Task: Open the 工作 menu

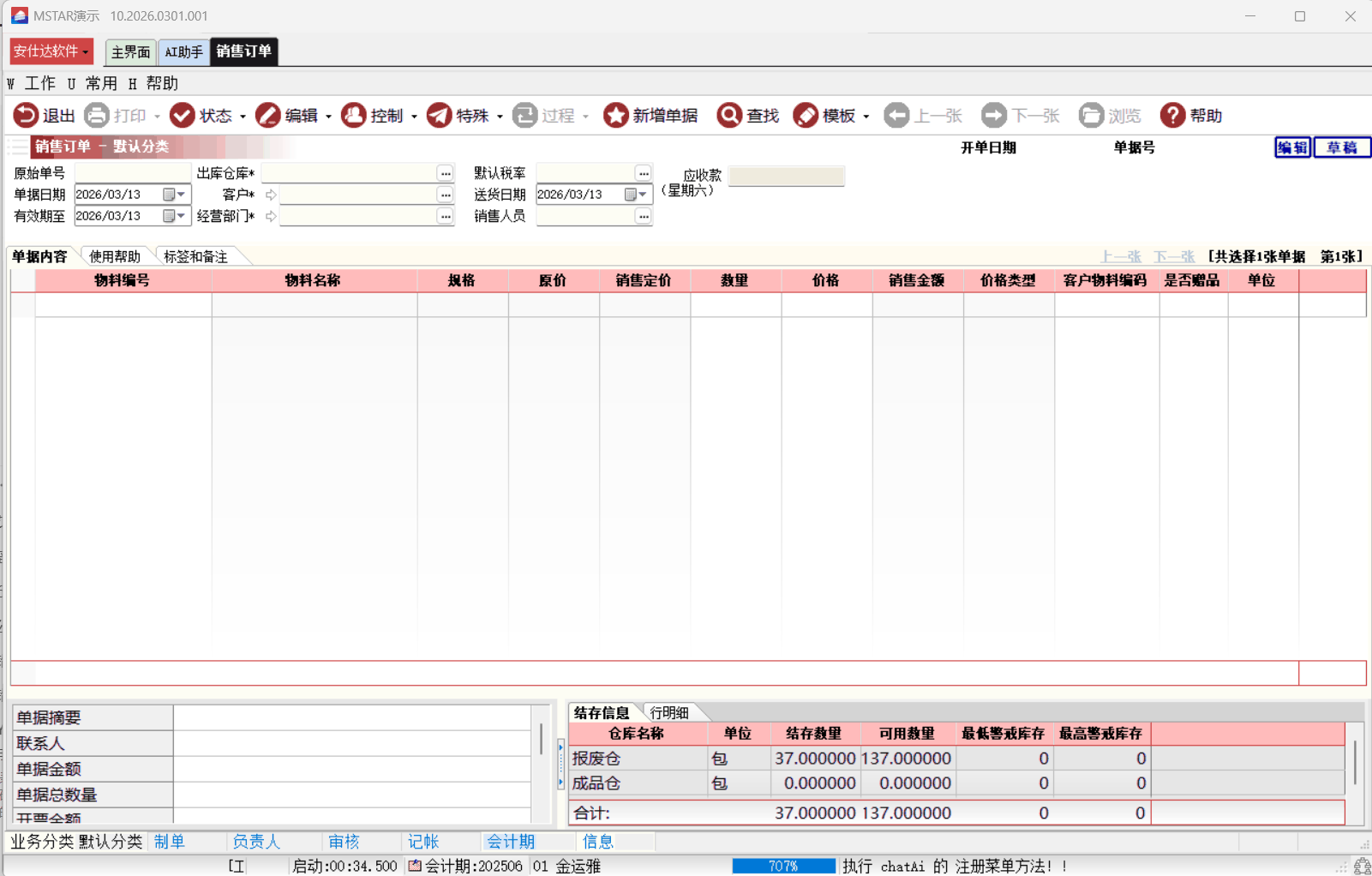Action: (x=32, y=83)
